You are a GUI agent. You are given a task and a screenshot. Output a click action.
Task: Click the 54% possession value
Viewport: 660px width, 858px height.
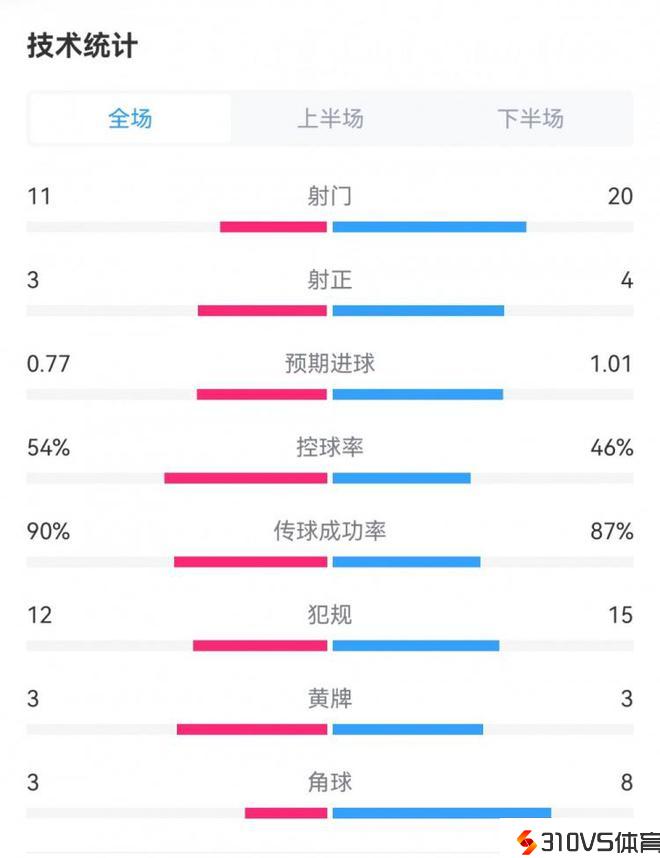(x=48, y=447)
